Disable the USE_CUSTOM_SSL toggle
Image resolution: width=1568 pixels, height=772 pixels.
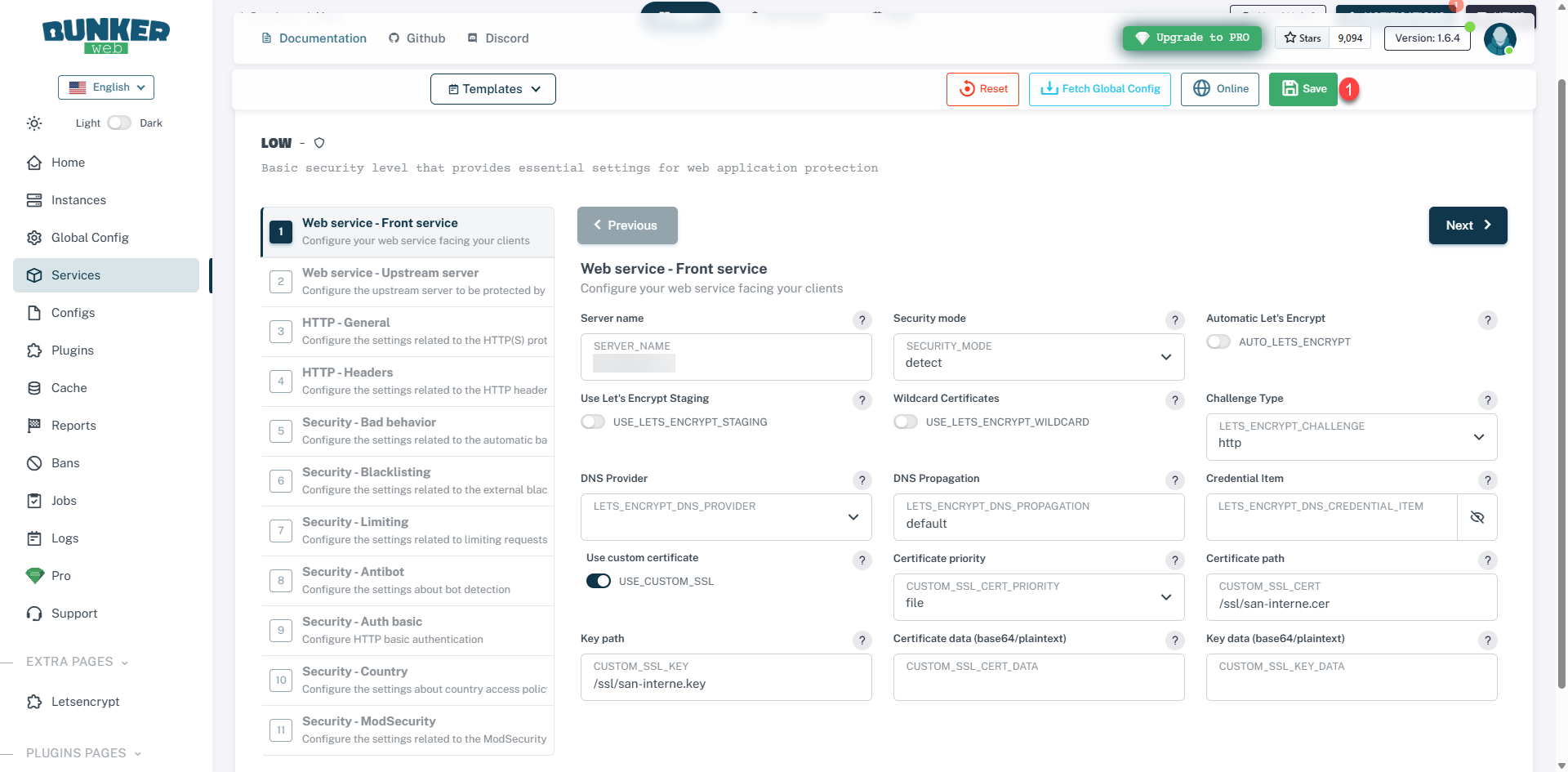[599, 582]
